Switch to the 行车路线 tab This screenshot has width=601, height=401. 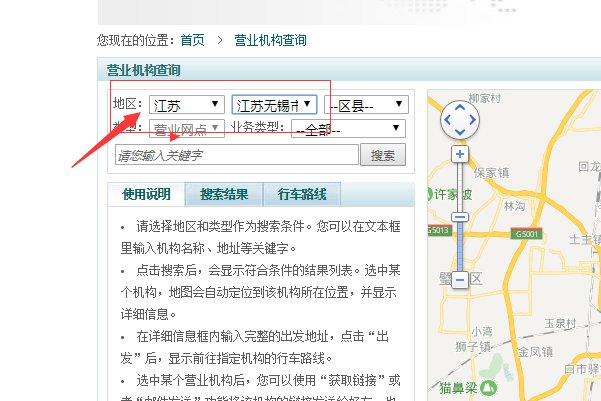click(302, 194)
